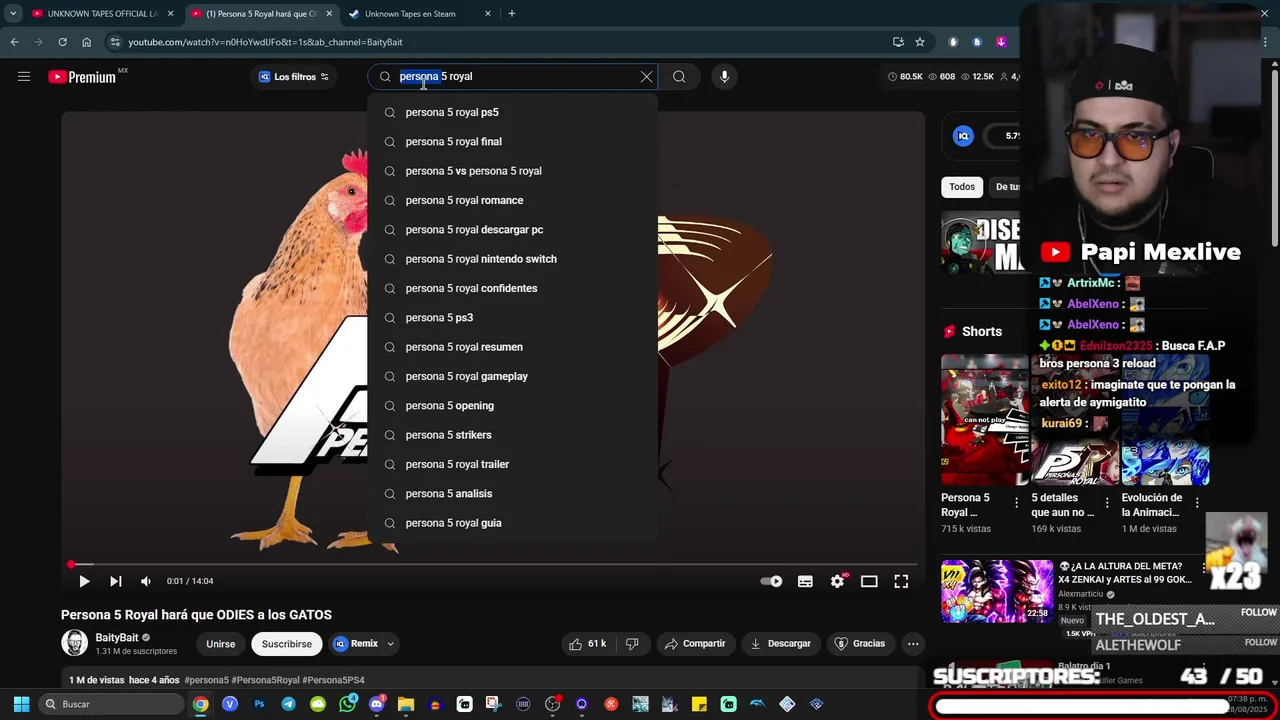The height and width of the screenshot is (720, 1280).
Task: Open Photoshop from the taskbar
Action: 259,704
